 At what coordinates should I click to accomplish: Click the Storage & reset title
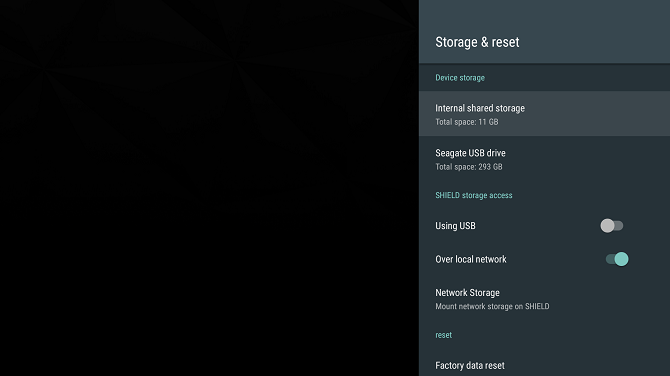(477, 42)
